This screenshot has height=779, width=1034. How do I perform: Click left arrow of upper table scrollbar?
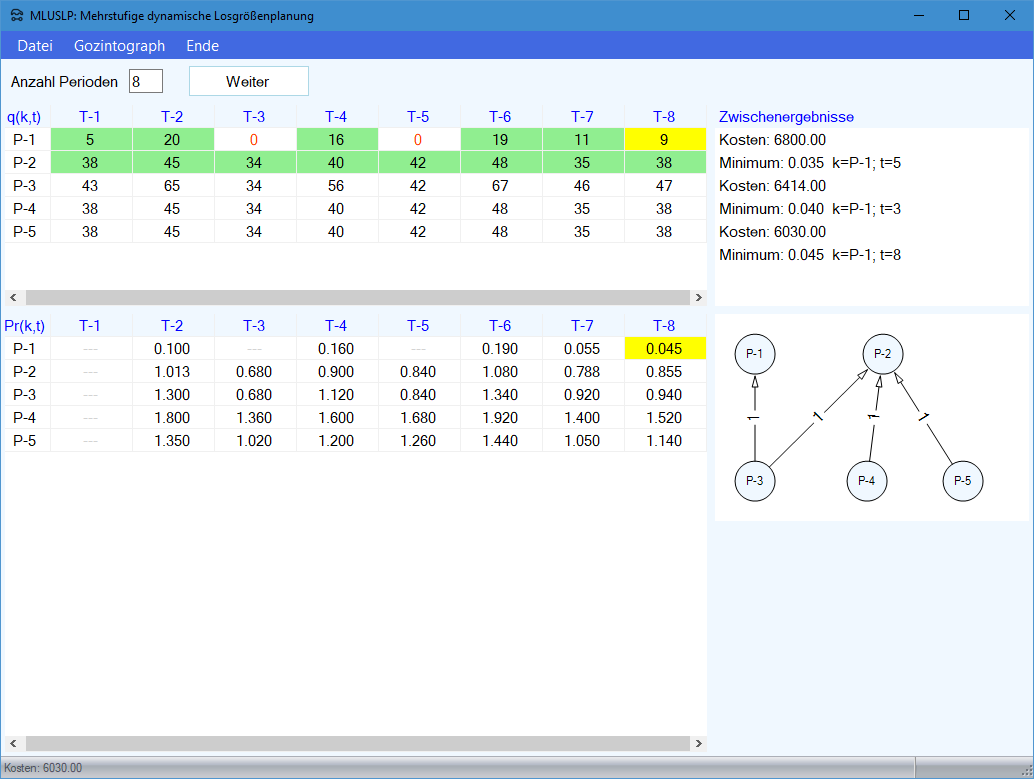(x=13, y=298)
